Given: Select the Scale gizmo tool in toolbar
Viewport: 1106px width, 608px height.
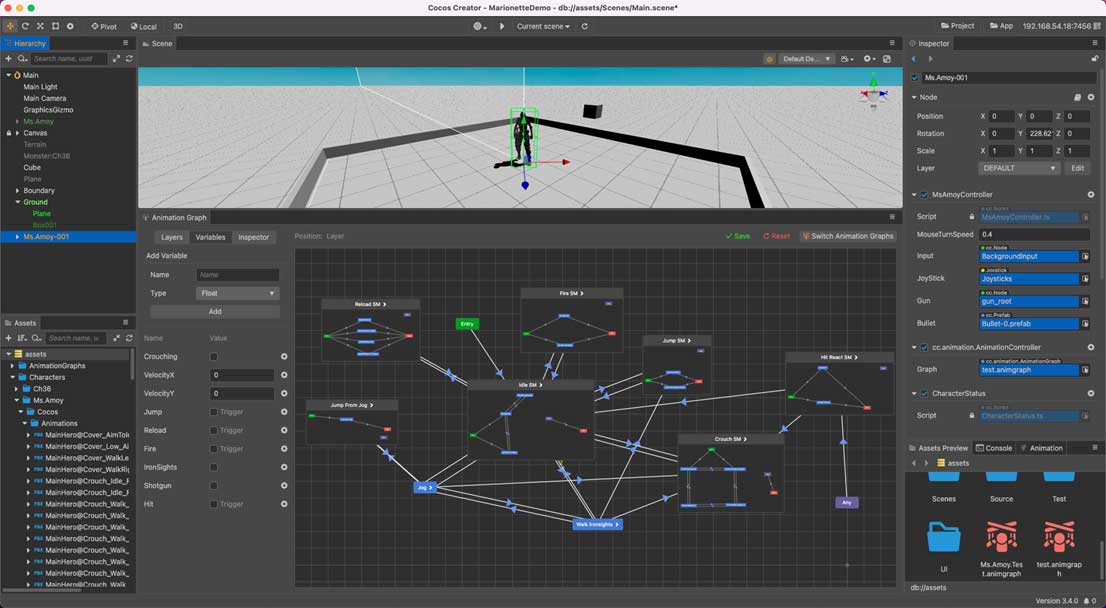Looking at the screenshot, I should [40, 26].
